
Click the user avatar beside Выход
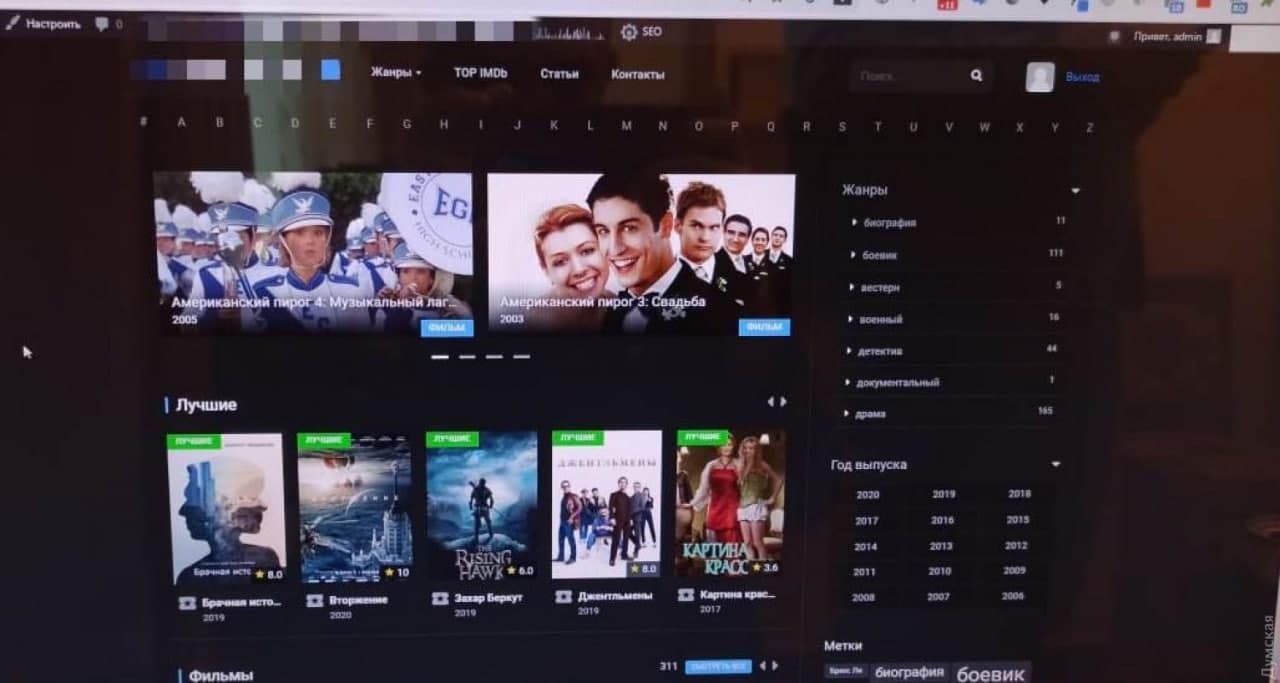point(1040,77)
